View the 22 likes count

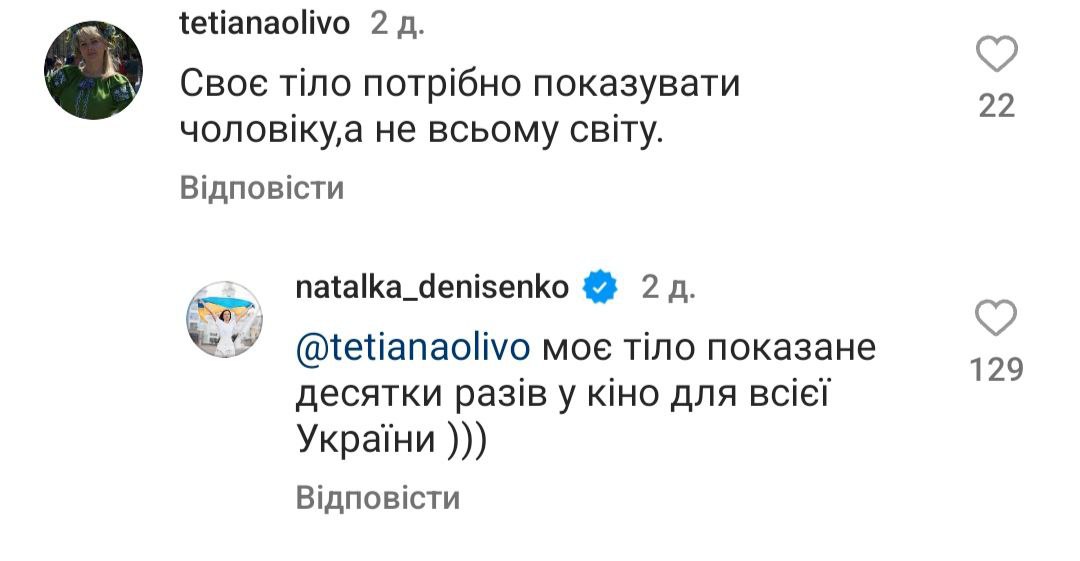996,105
